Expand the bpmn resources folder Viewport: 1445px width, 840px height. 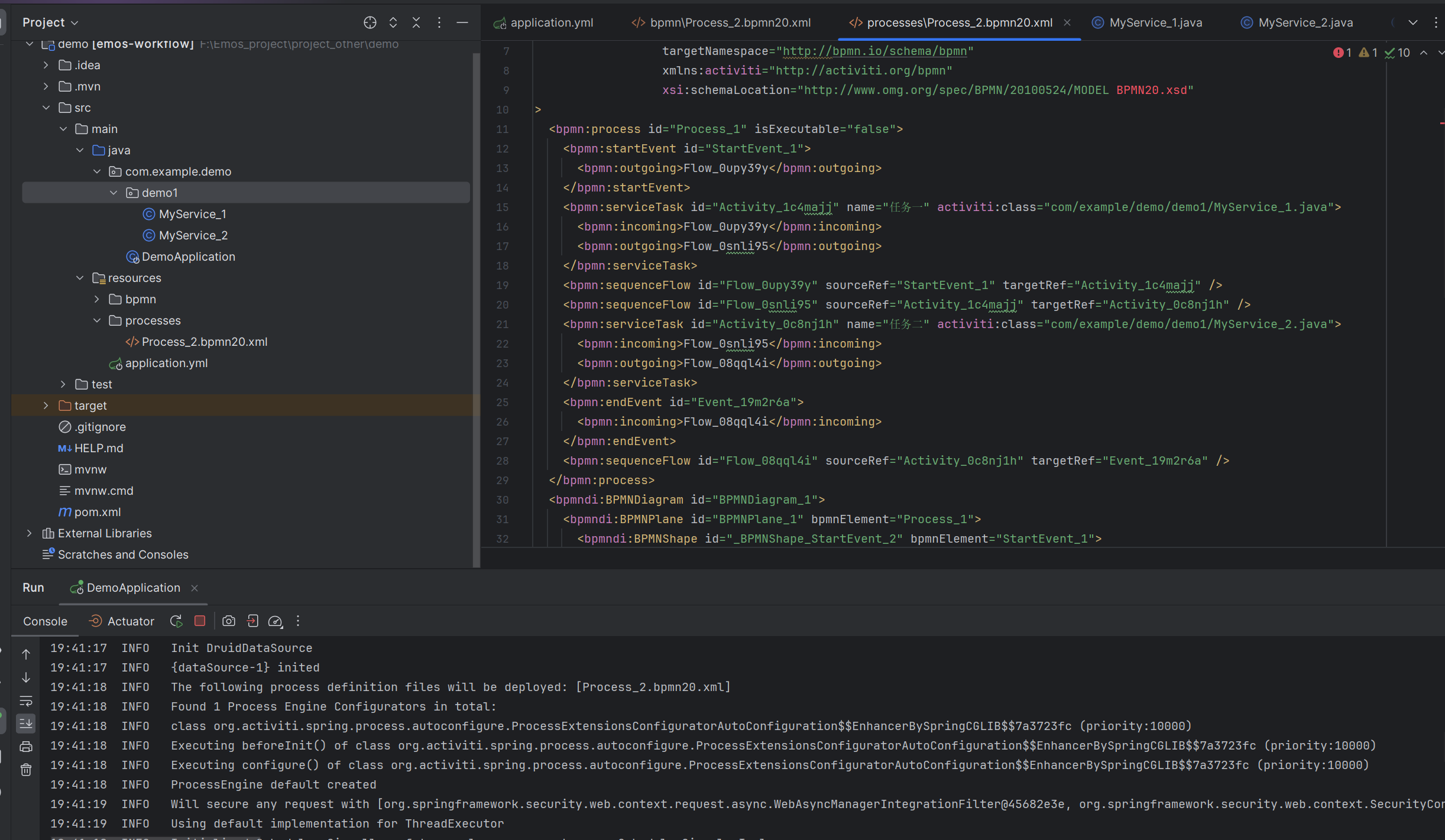[x=97, y=299]
